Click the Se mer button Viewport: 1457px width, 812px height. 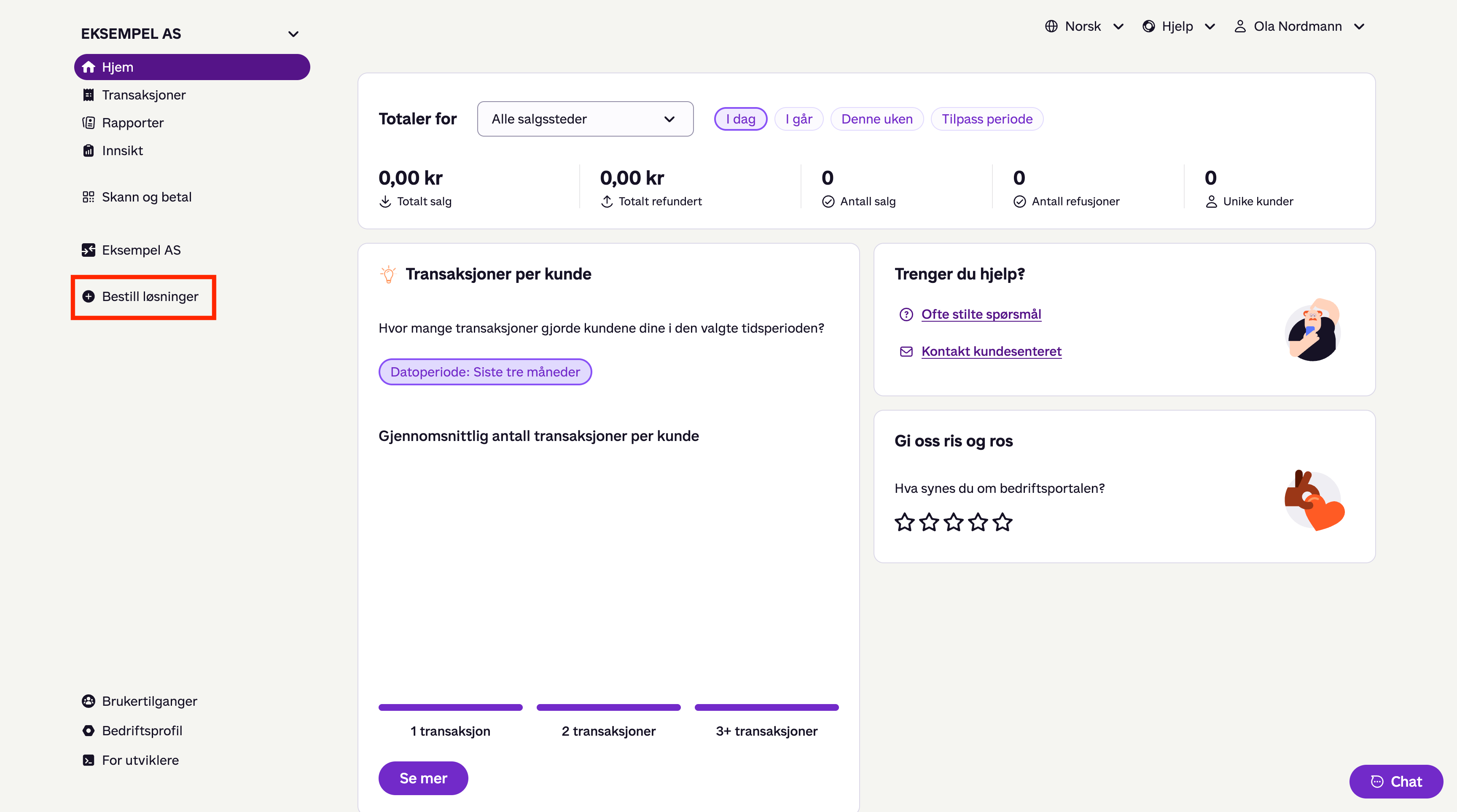click(x=423, y=778)
